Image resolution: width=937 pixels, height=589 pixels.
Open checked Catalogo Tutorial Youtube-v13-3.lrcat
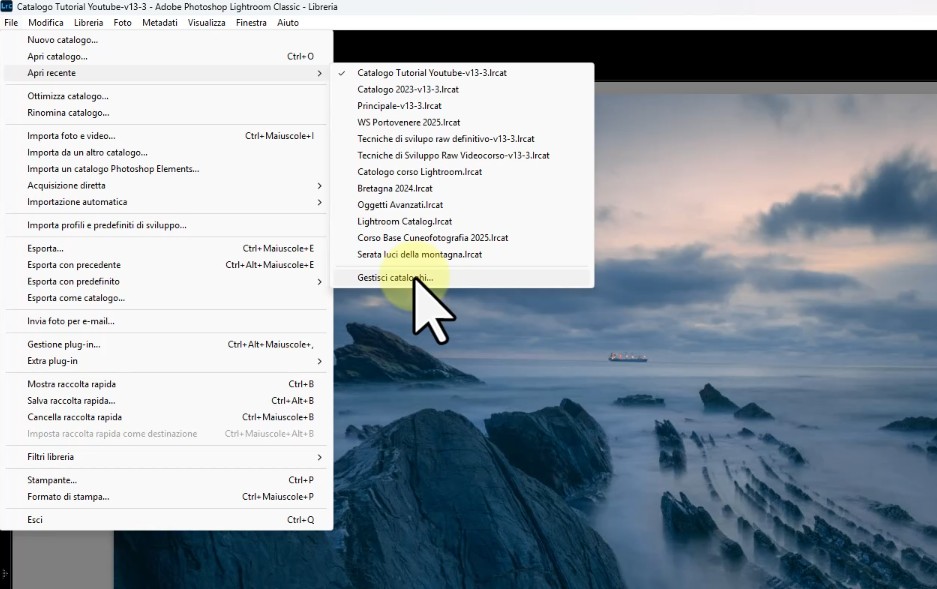[x=463, y=73]
